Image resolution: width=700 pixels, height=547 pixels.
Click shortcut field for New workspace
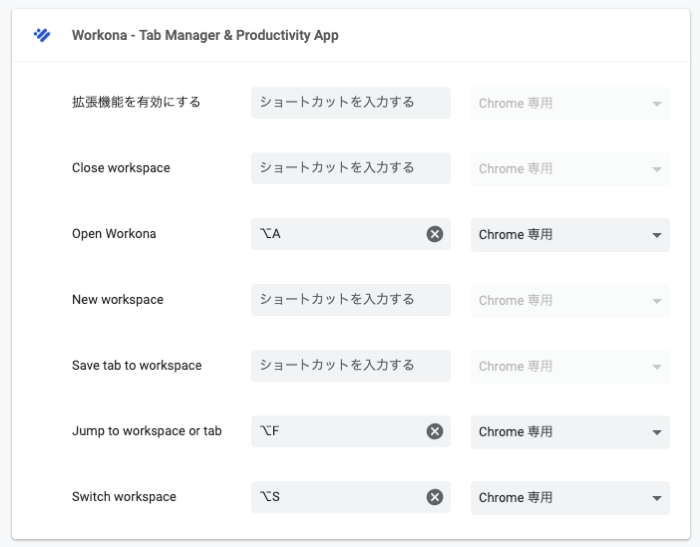pos(350,300)
